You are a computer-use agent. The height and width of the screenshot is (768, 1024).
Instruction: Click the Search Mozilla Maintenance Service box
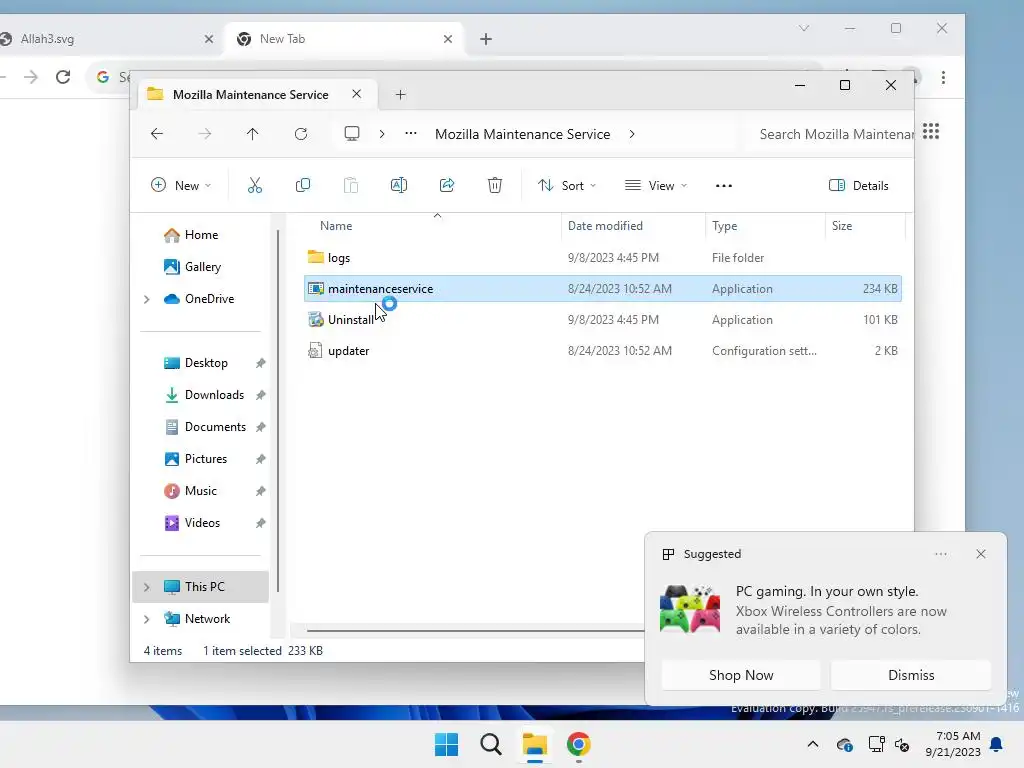(x=829, y=134)
